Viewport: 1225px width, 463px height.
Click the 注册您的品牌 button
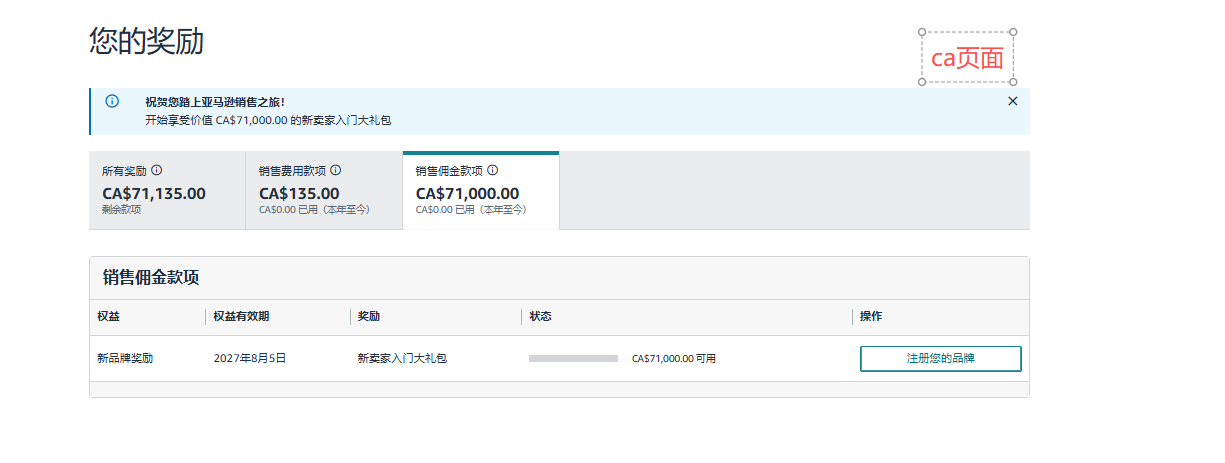pos(941,358)
